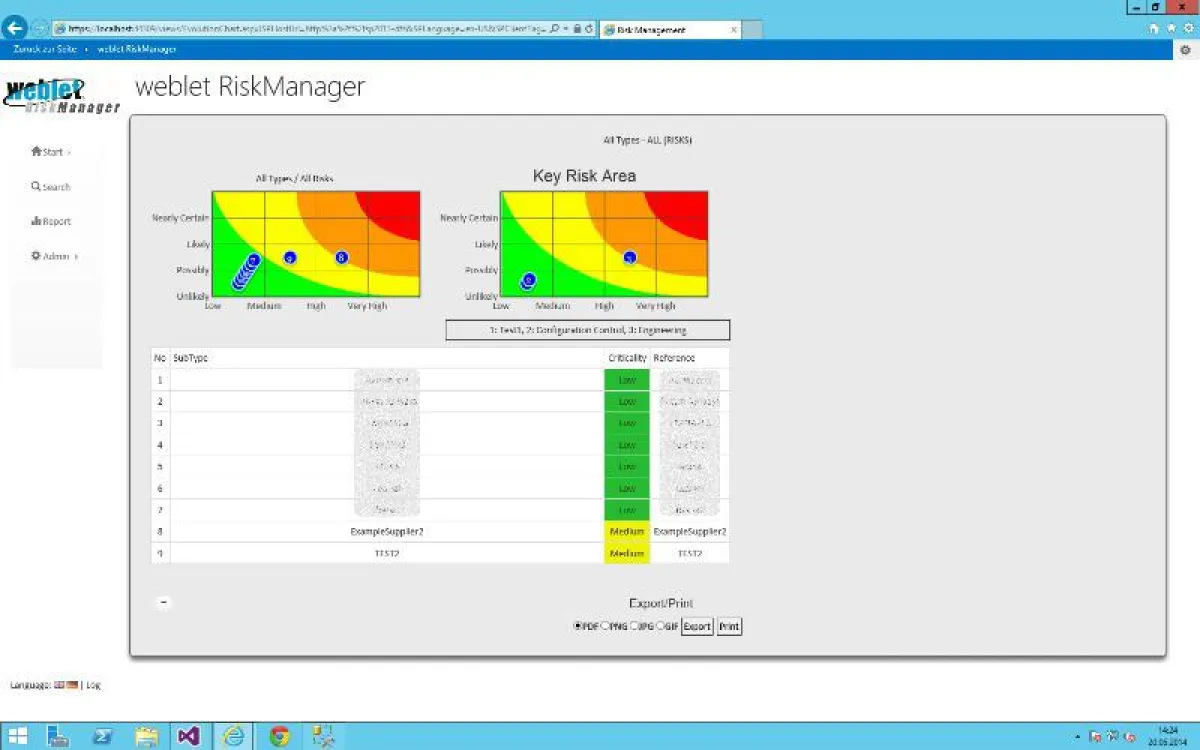The image size is (1200, 750).
Task: Open the Admin gear icon
Action: (37, 256)
